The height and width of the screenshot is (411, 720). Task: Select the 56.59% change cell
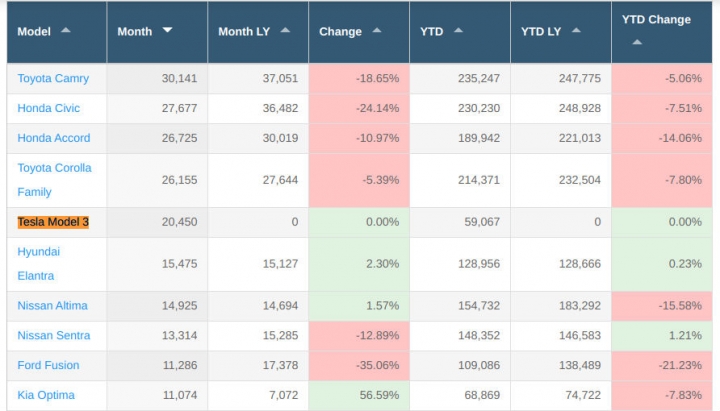point(359,395)
